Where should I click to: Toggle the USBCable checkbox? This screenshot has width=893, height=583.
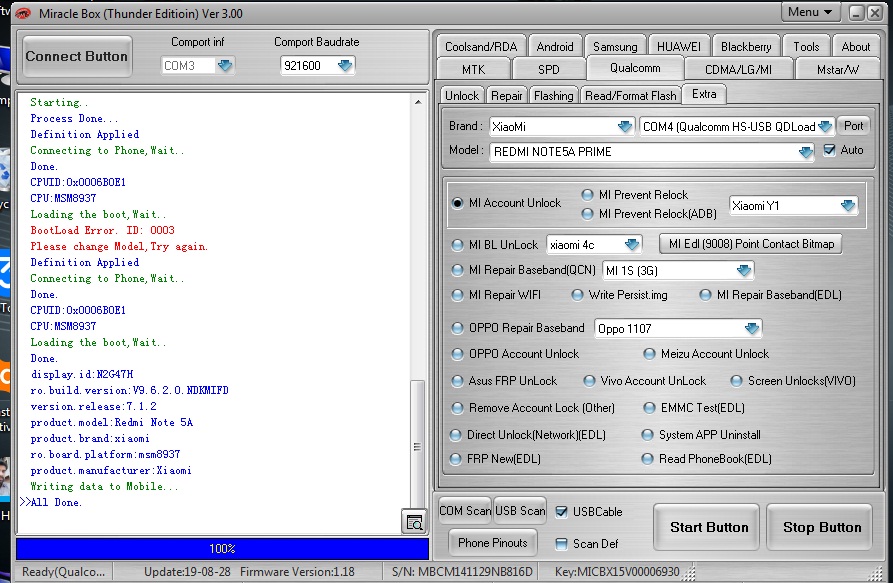(562, 512)
